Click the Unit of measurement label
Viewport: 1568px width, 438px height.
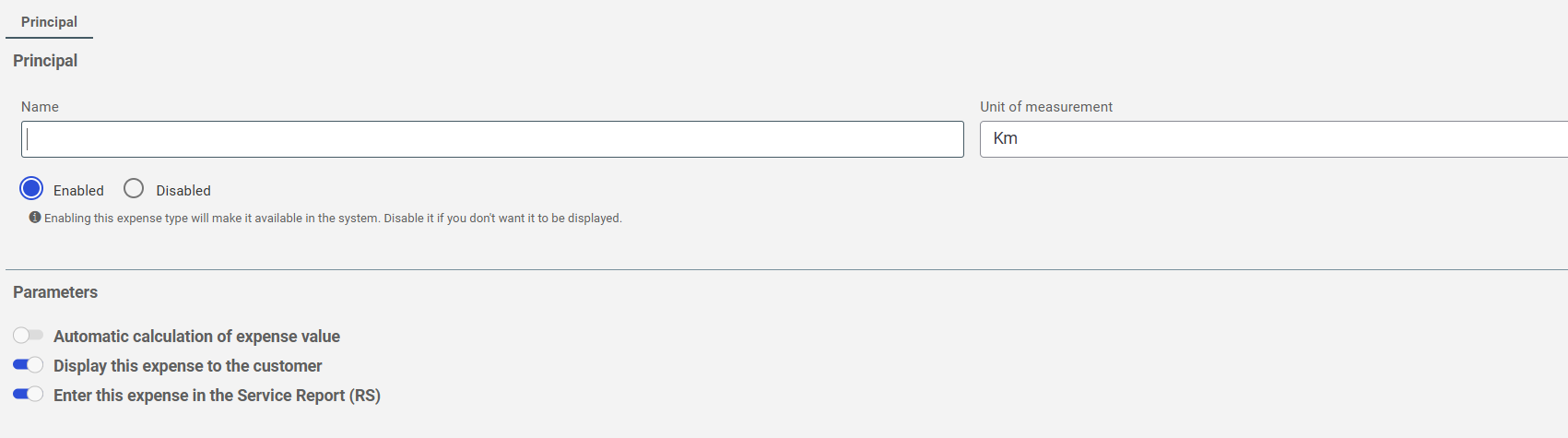click(1046, 107)
